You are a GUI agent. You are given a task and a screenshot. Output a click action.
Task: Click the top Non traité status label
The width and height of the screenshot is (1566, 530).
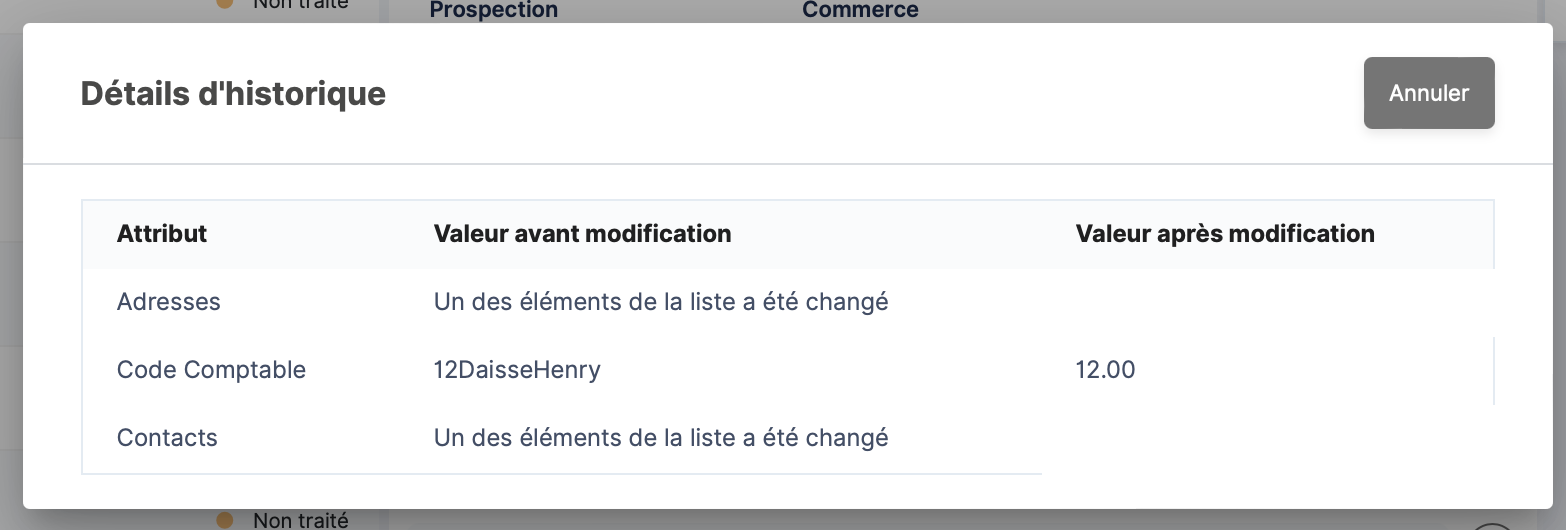click(x=300, y=5)
